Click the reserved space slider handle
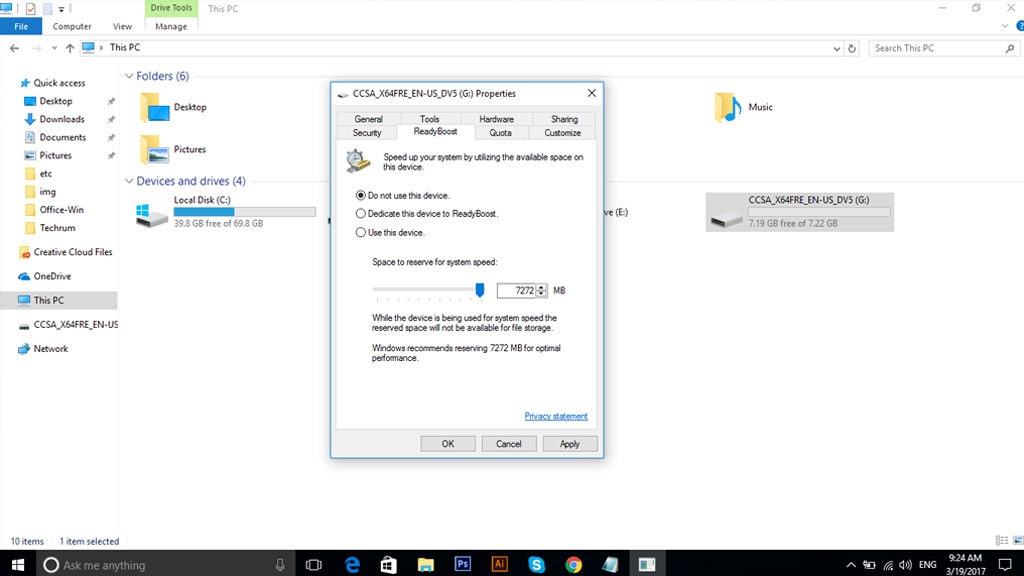The image size is (1024, 576). pos(480,290)
